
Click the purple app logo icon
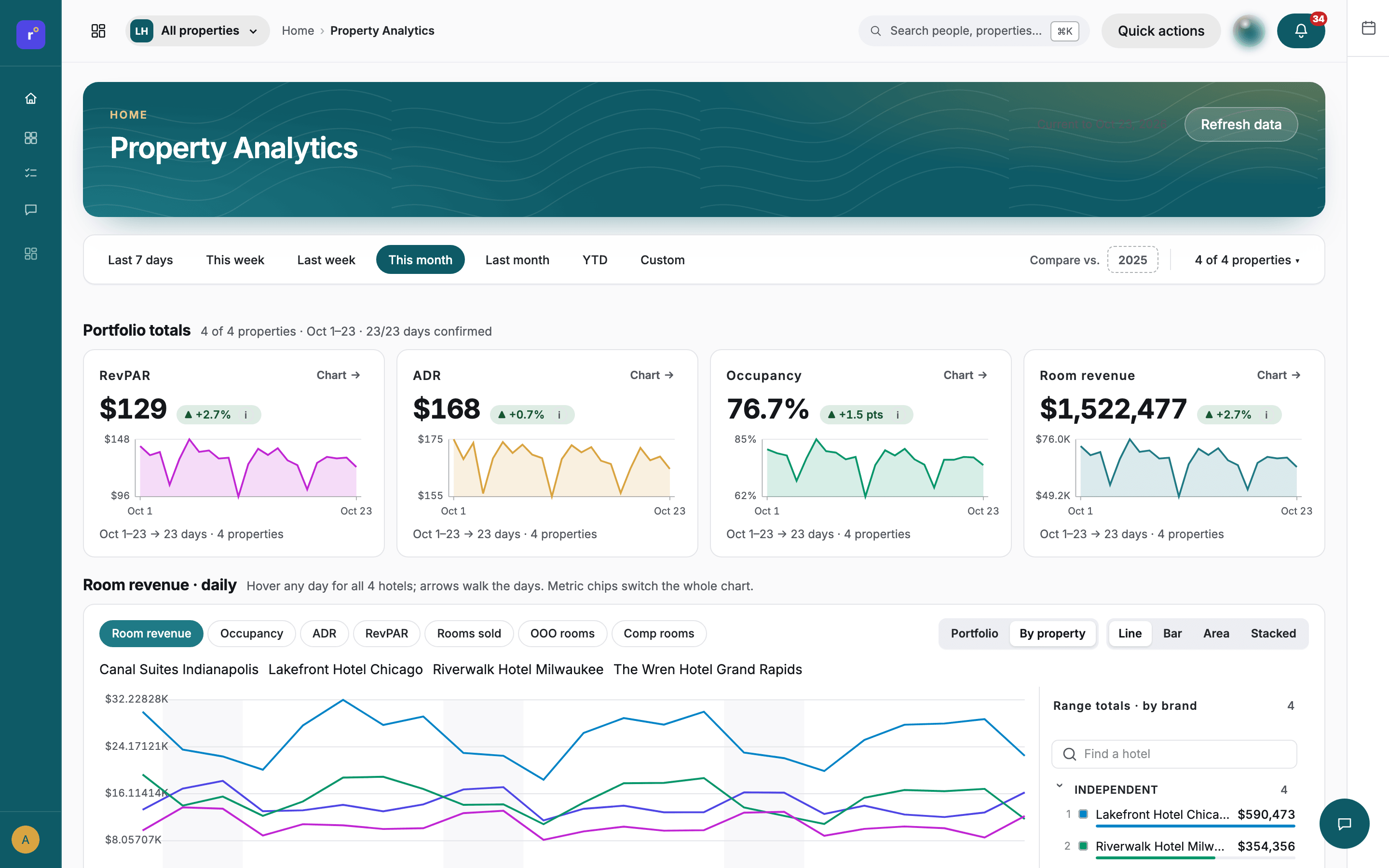point(30,34)
